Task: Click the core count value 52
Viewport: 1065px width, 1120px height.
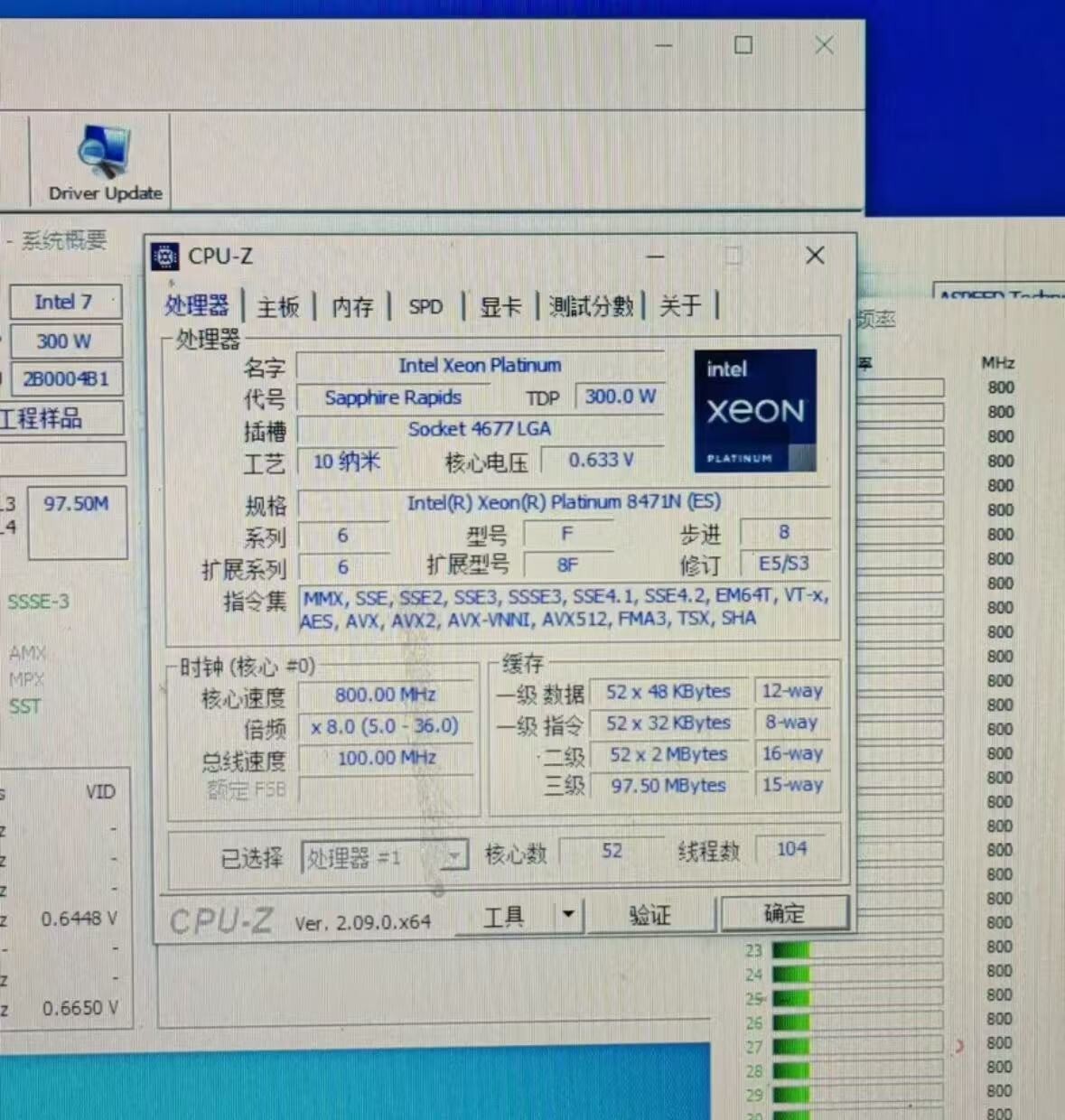Action: pos(612,851)
